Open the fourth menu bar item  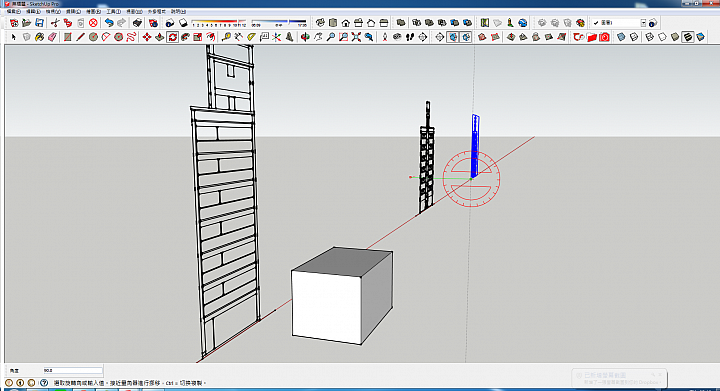(73, 11)
